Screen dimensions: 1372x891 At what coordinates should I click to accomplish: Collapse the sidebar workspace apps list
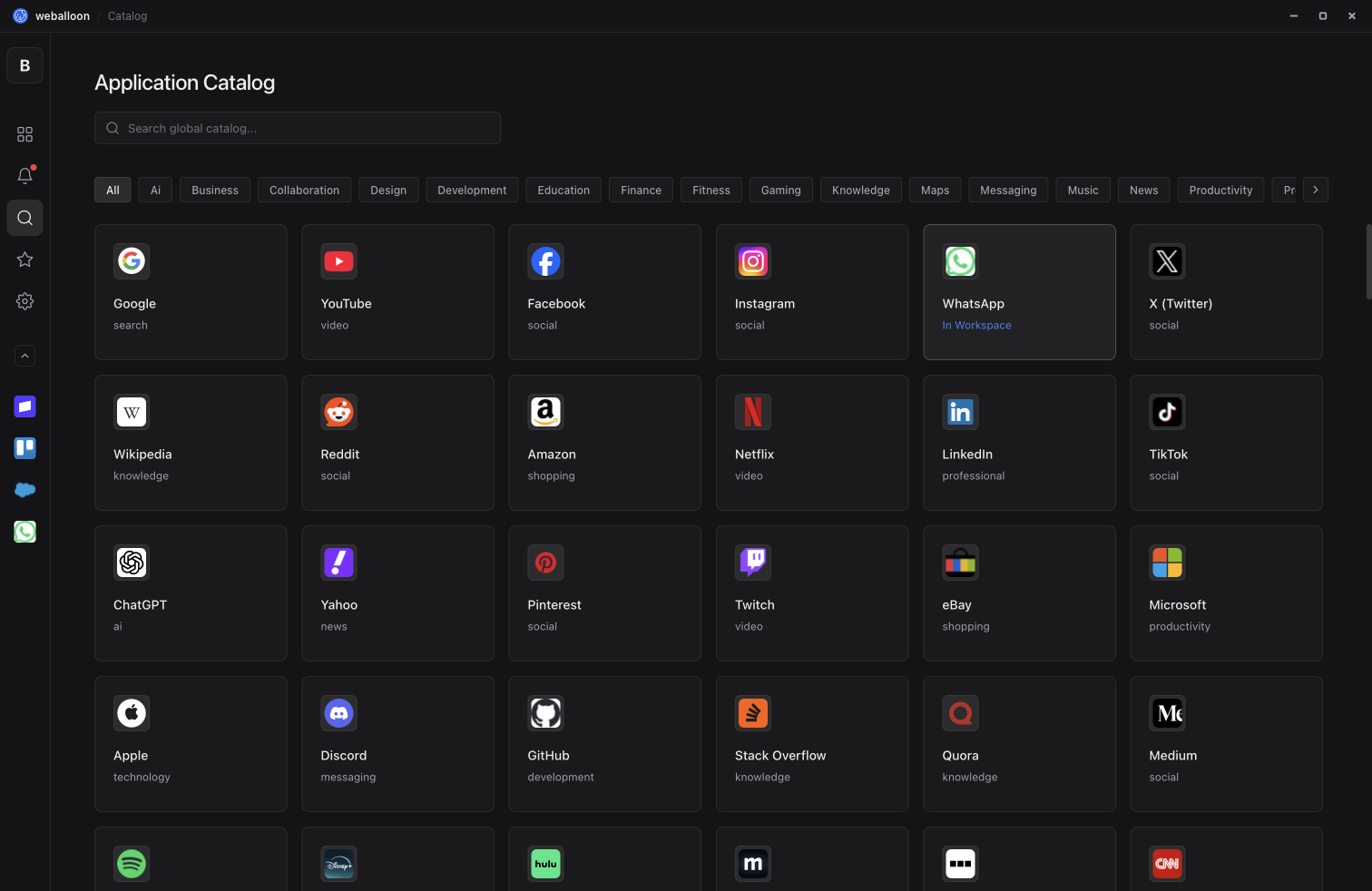point(24,357)
